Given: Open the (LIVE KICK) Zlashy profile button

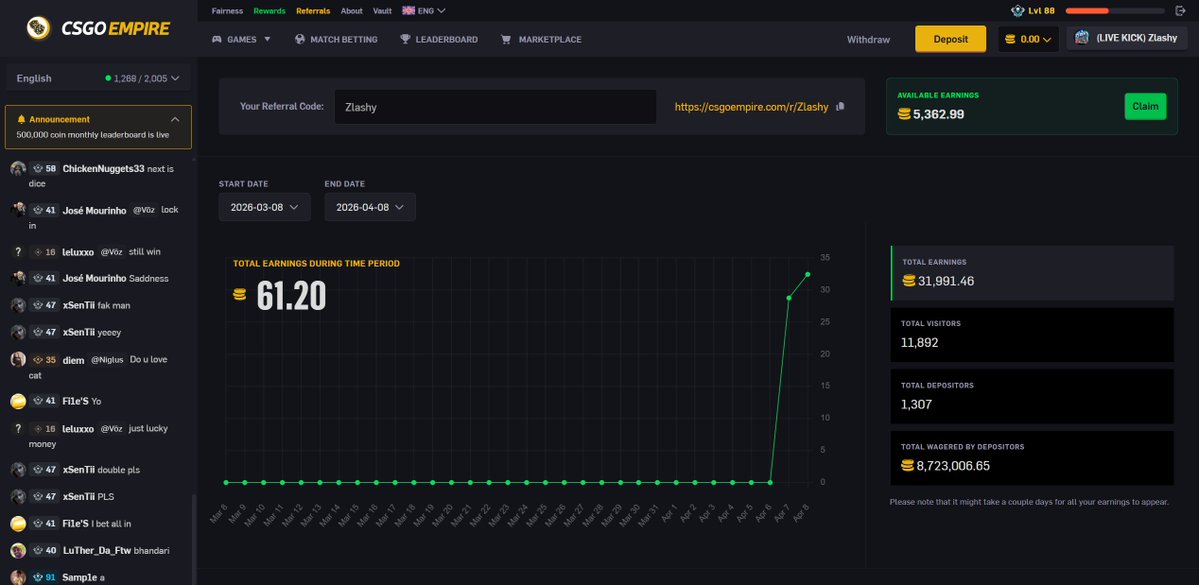Looking at the screenshot, I should pyautogui.click(x=1127, y=37).
